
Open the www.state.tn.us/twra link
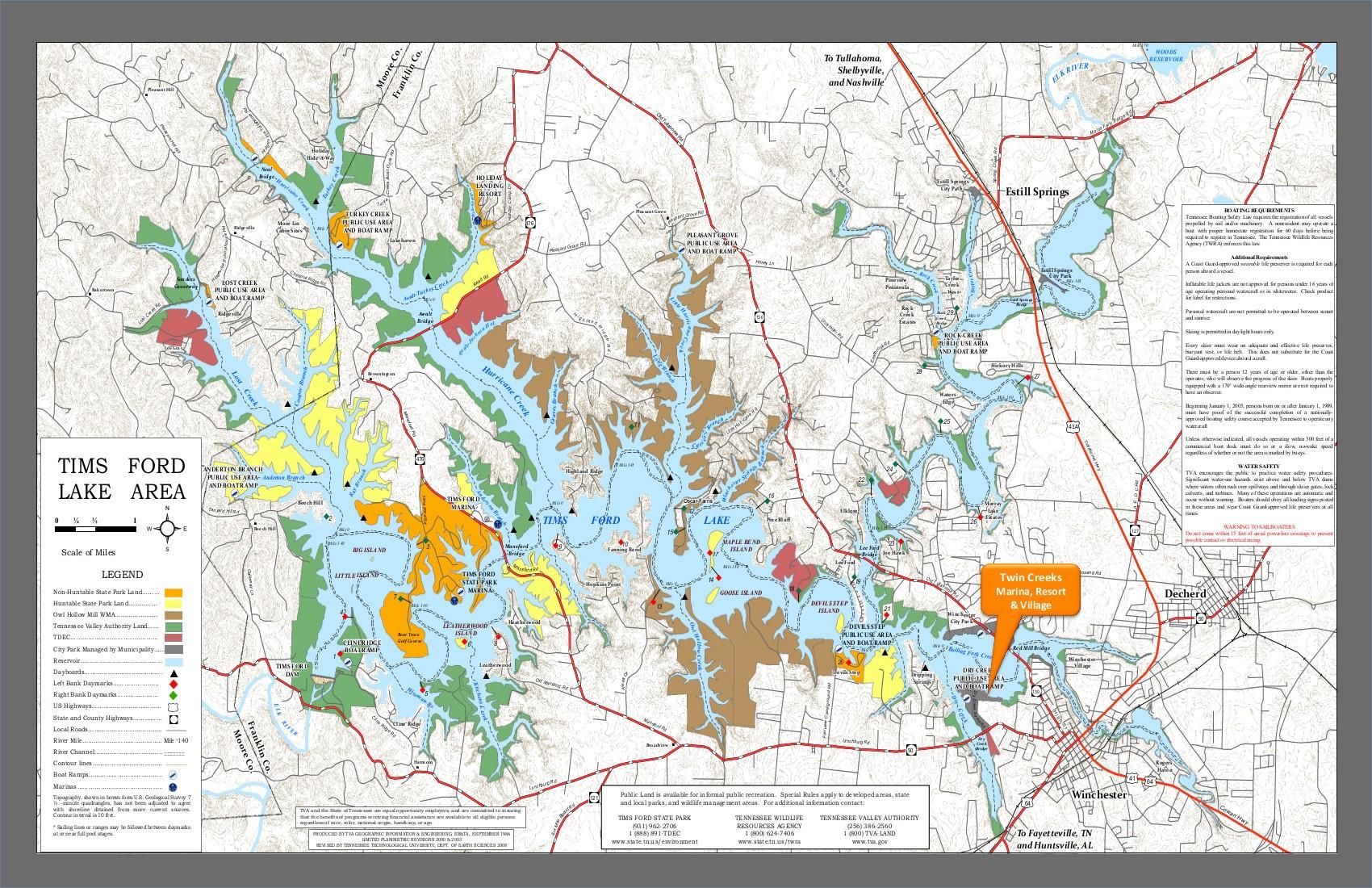pyautogui.click(x=768, y=841)
